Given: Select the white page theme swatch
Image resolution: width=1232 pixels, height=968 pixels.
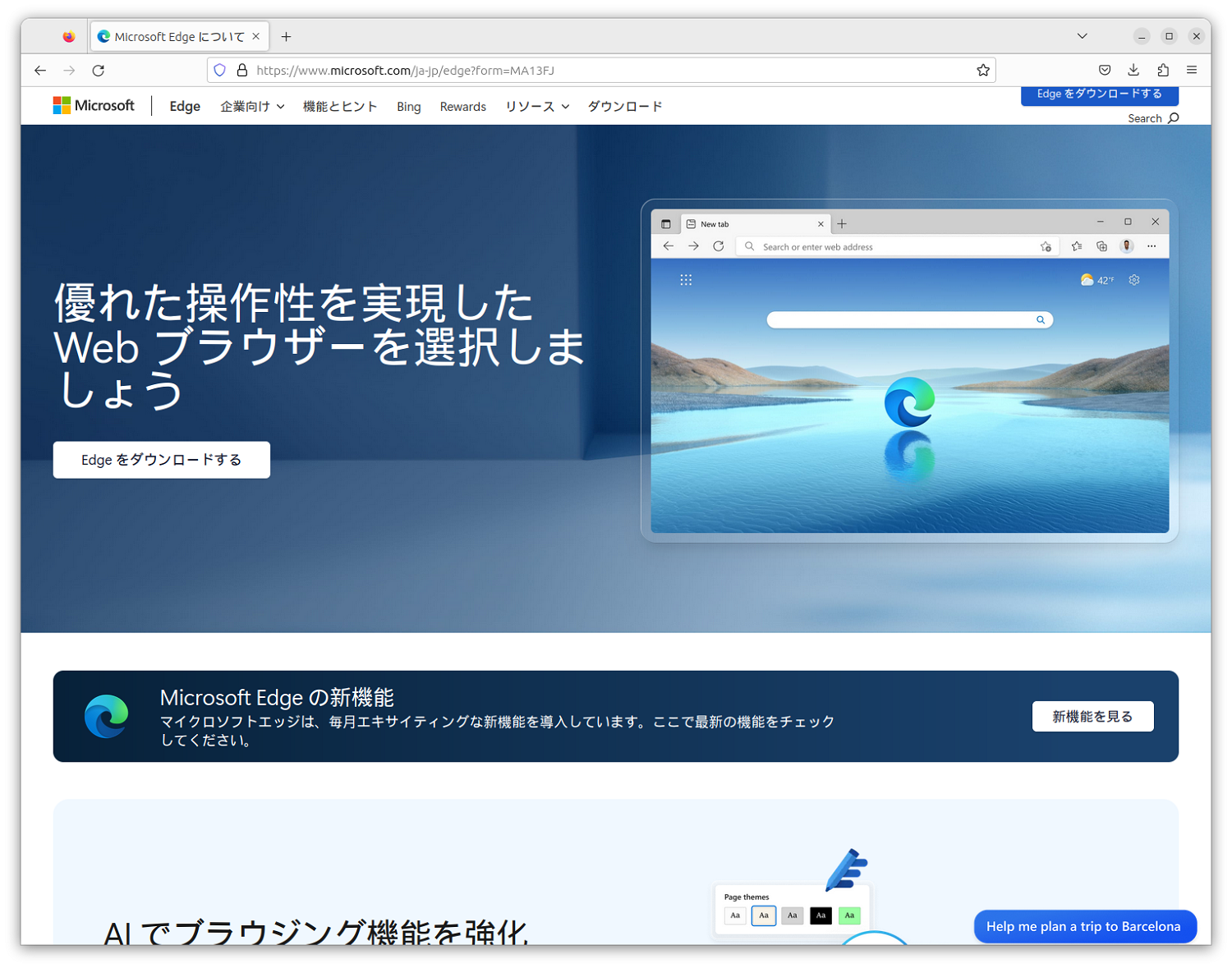Looking at the screenshot, I should [735, 915].
